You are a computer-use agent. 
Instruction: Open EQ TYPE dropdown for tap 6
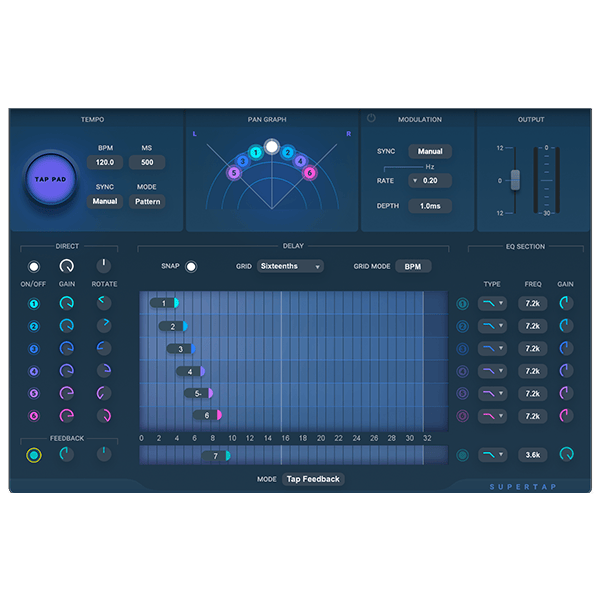point(492,416)
